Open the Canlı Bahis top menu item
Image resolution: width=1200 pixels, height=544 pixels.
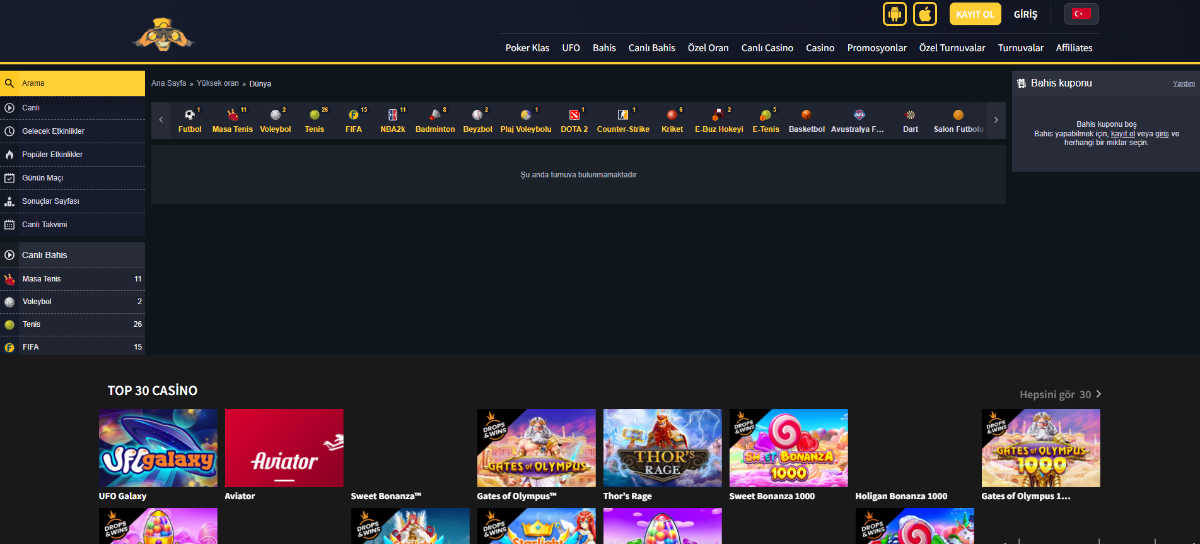coord(652,48)
